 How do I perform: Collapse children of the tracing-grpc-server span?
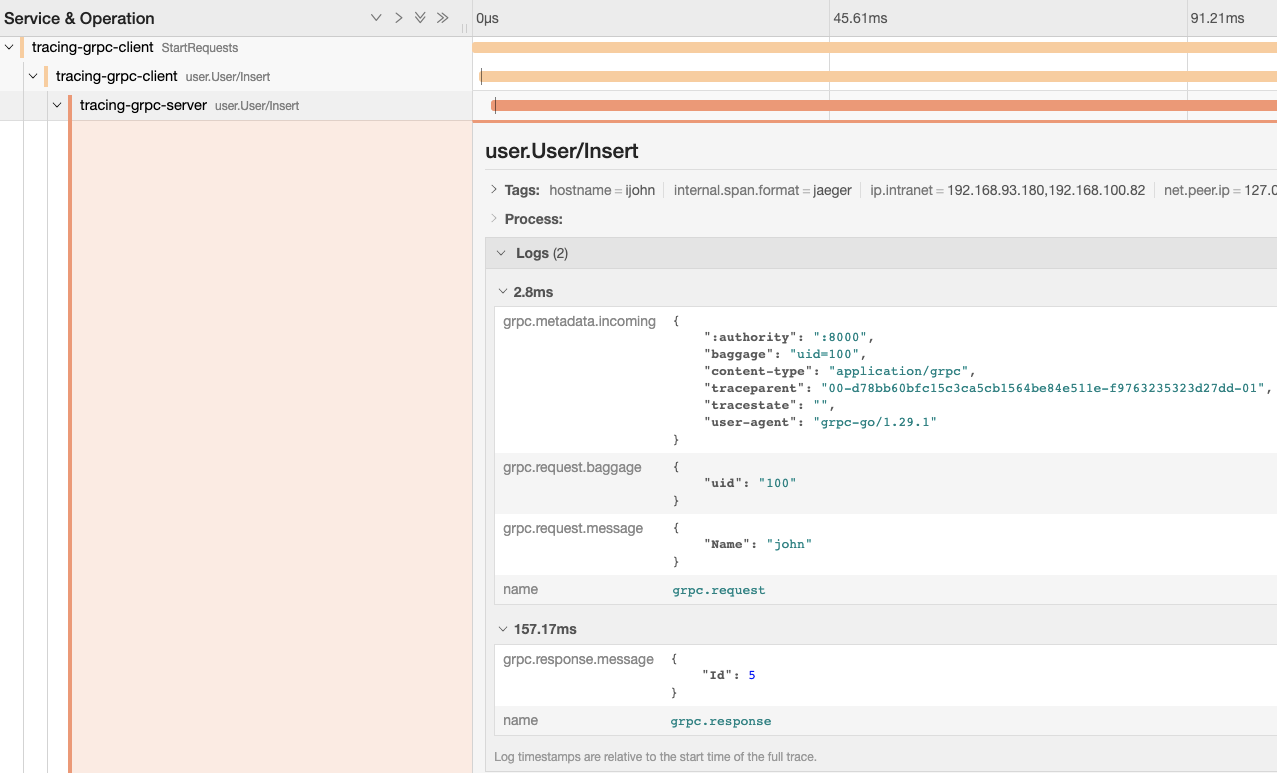coord(57,105)
